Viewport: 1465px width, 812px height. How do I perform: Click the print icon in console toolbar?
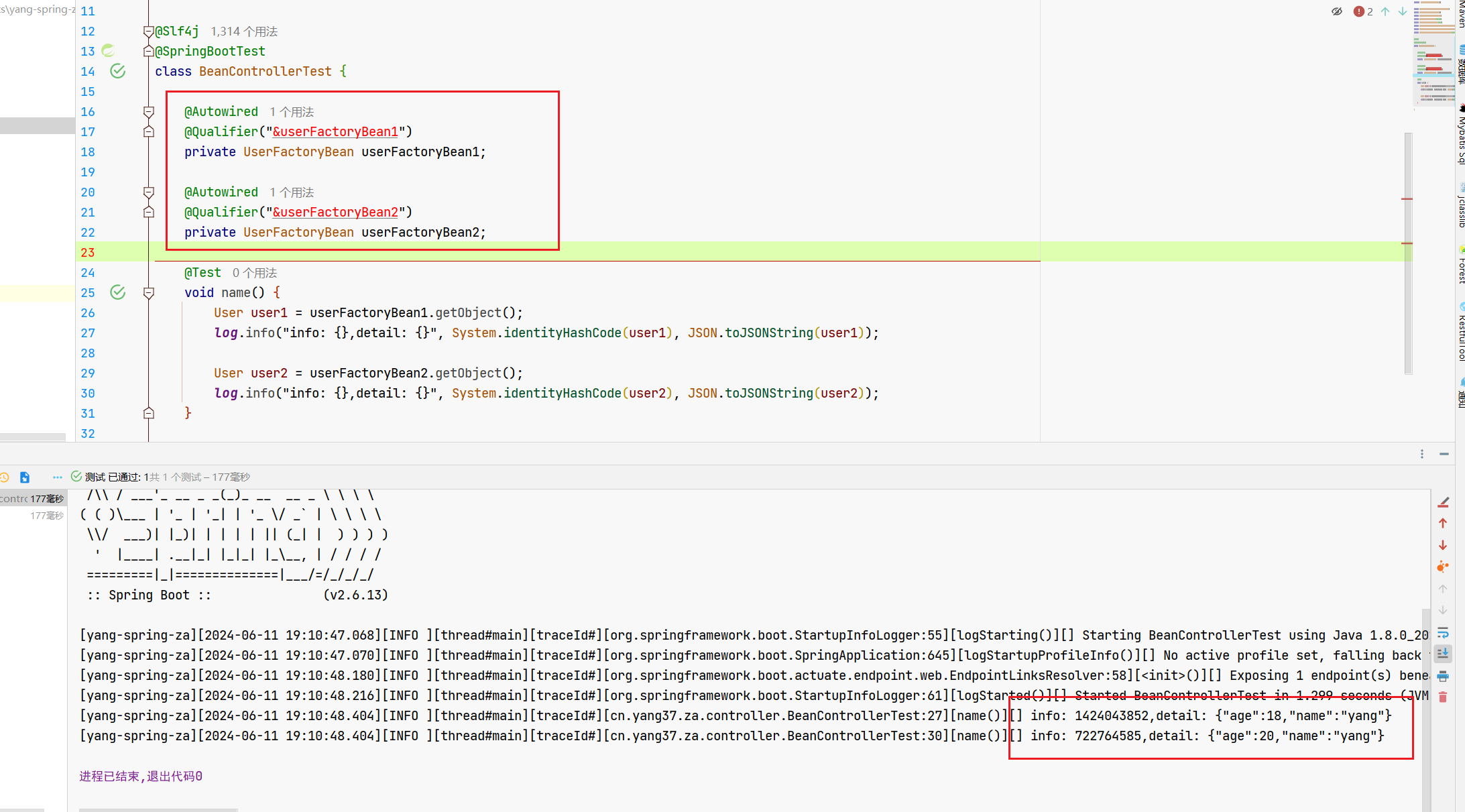tap(1443, 676)
